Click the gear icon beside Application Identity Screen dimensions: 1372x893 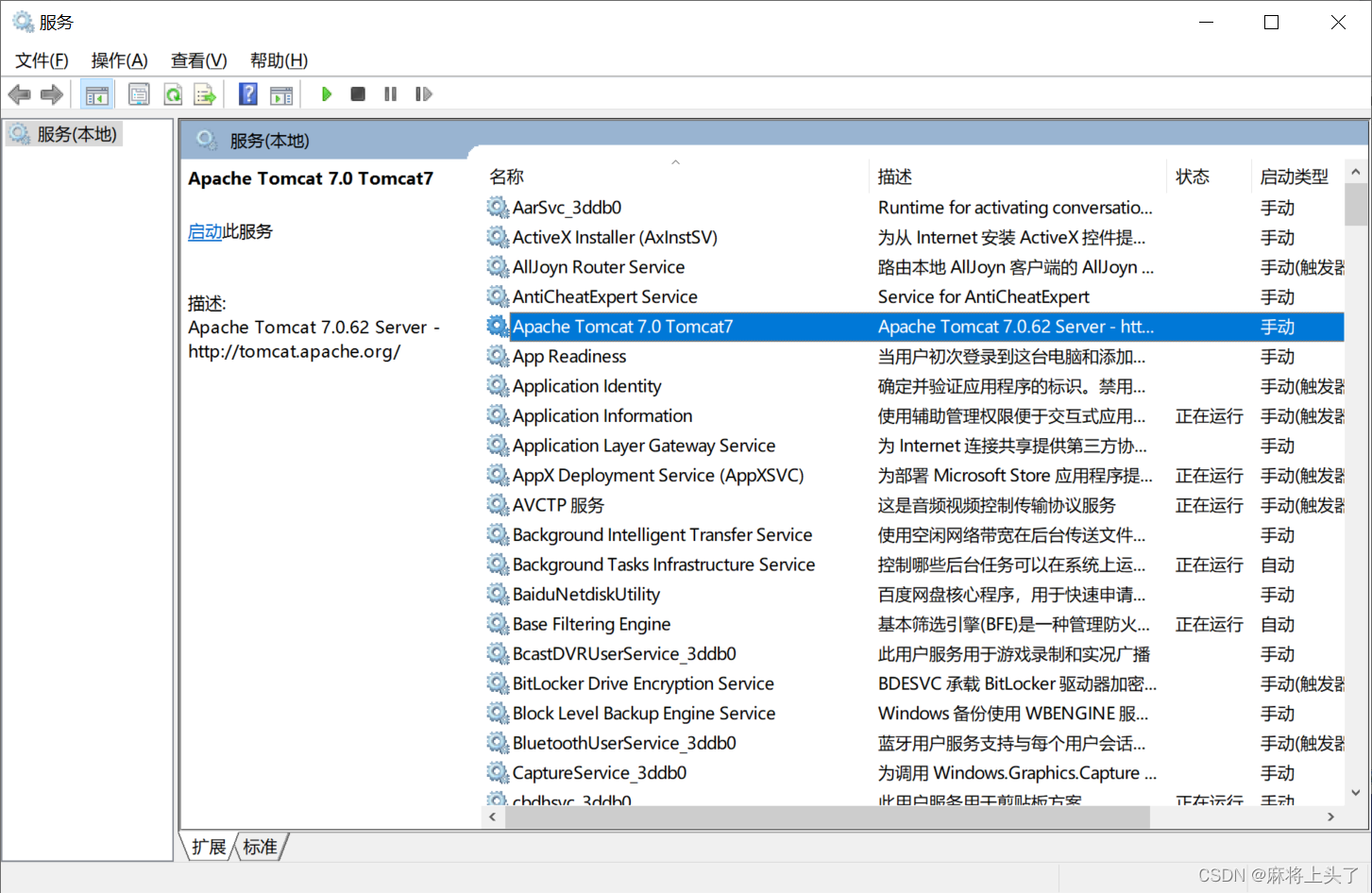(x=498, y=385)
